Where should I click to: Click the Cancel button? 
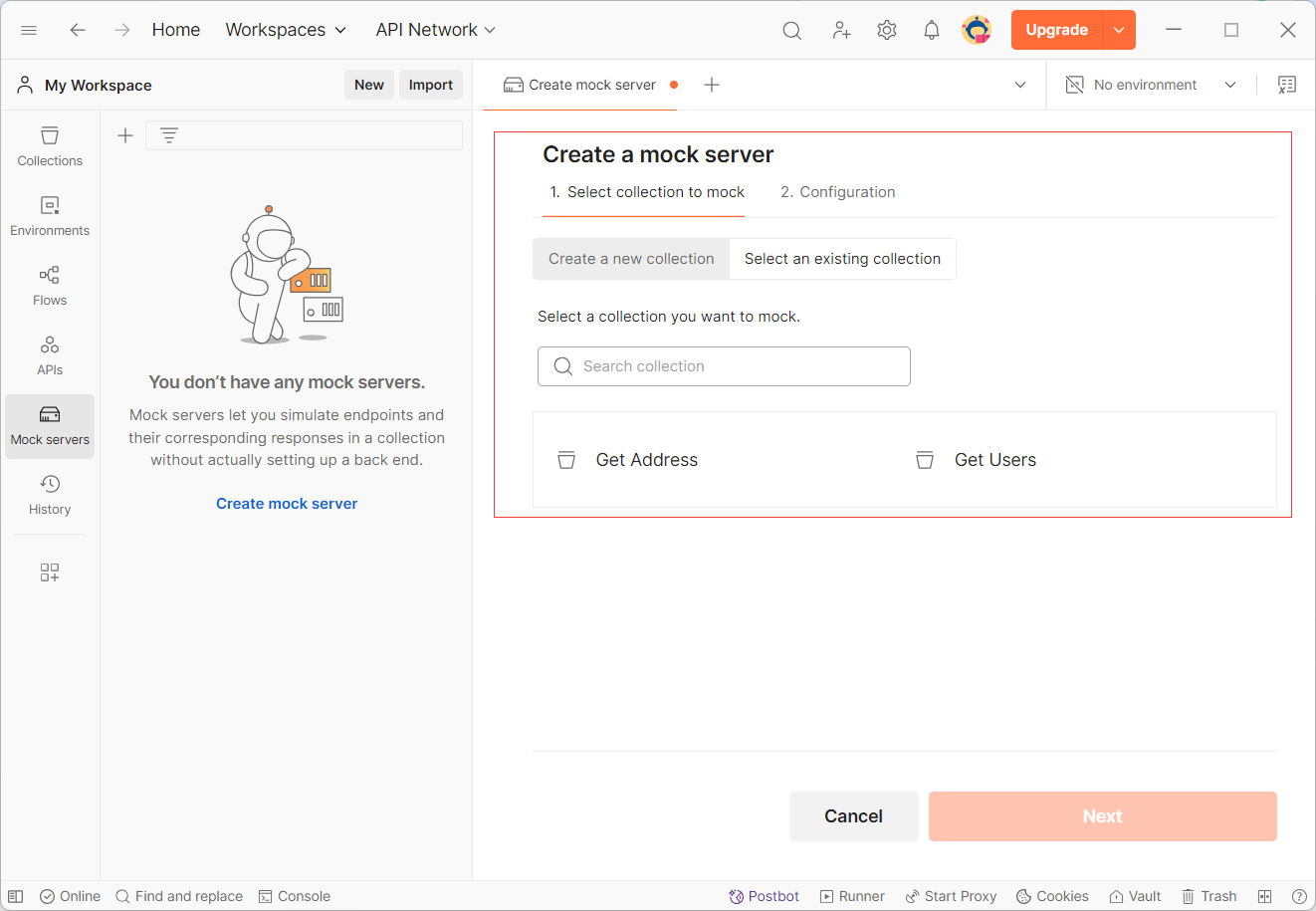tap(854, 816)
